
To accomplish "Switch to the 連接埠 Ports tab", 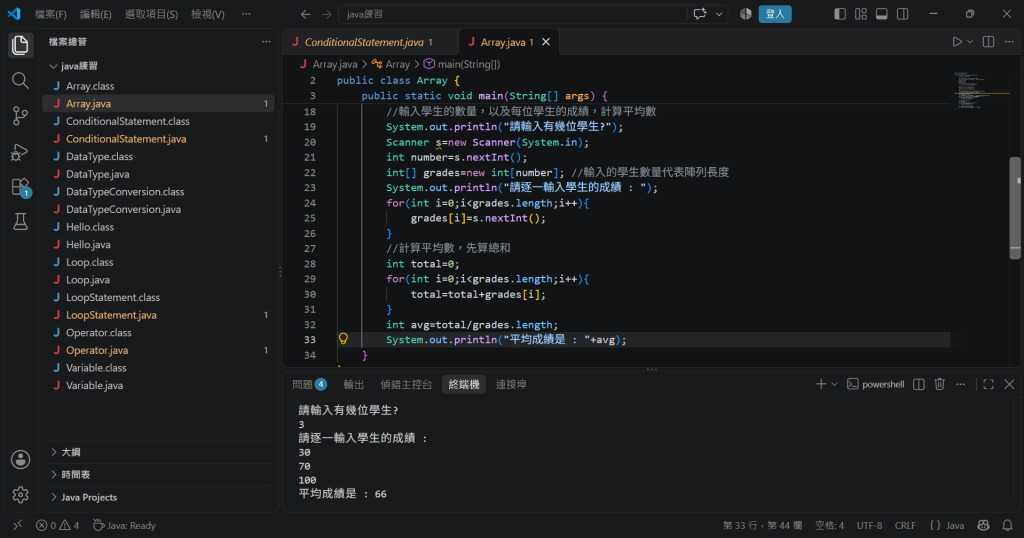I will (511, 385).
